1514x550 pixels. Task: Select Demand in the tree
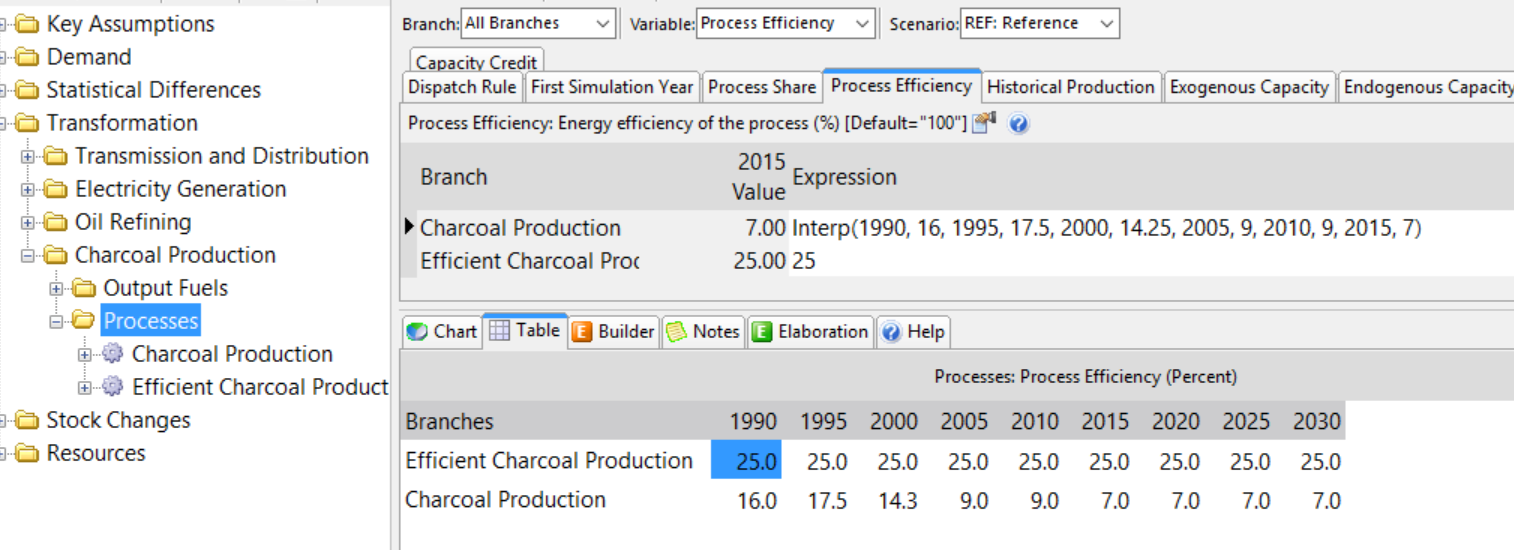coord(89,57)
